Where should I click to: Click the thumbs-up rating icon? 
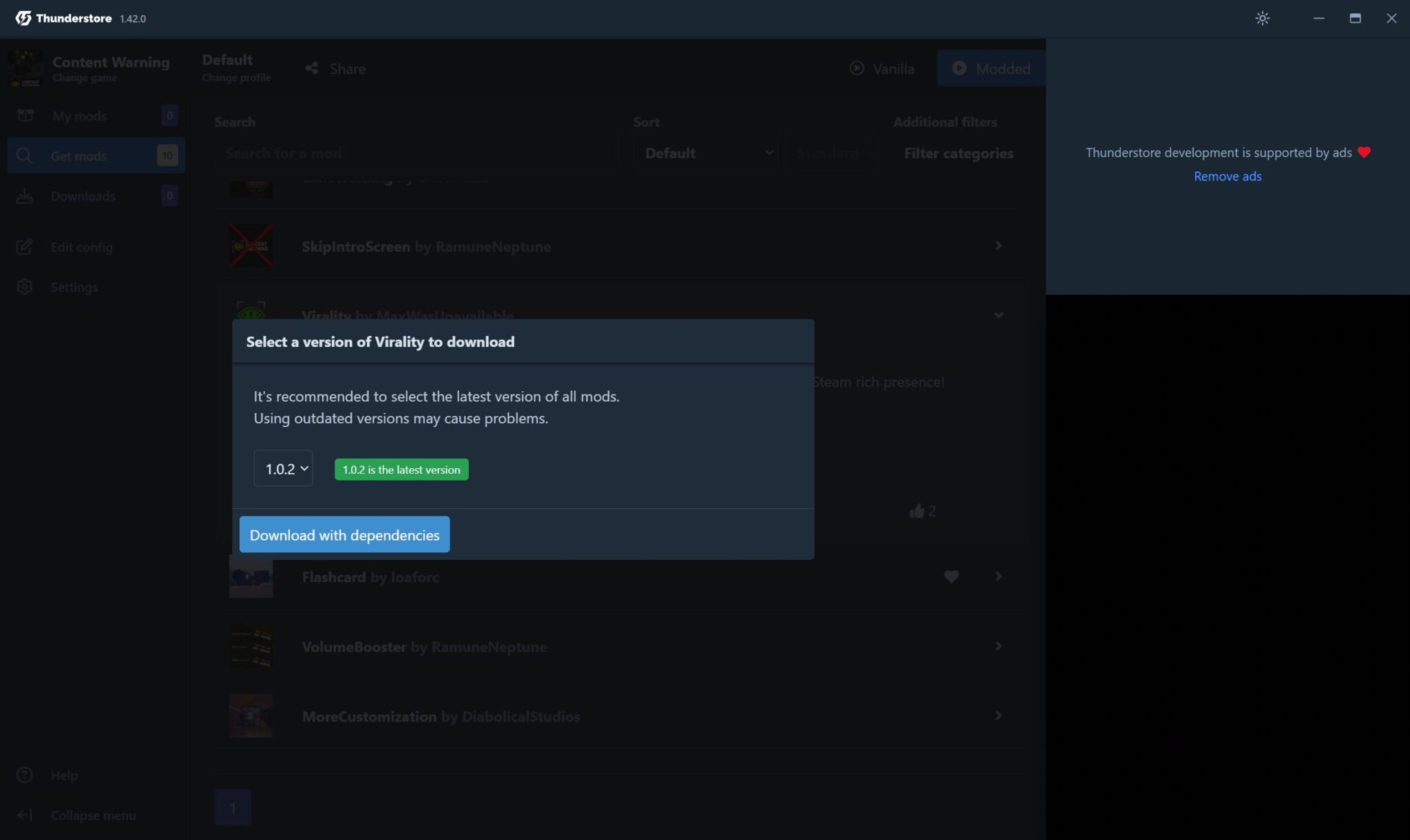tap(916, 511)
